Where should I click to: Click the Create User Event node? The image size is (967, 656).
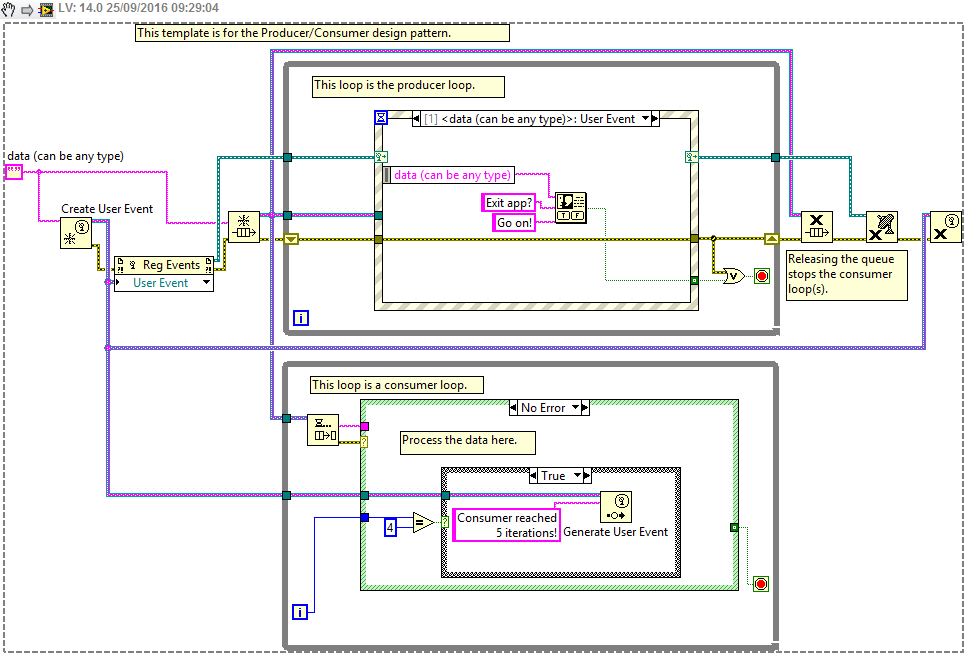[x=76, y=233]
